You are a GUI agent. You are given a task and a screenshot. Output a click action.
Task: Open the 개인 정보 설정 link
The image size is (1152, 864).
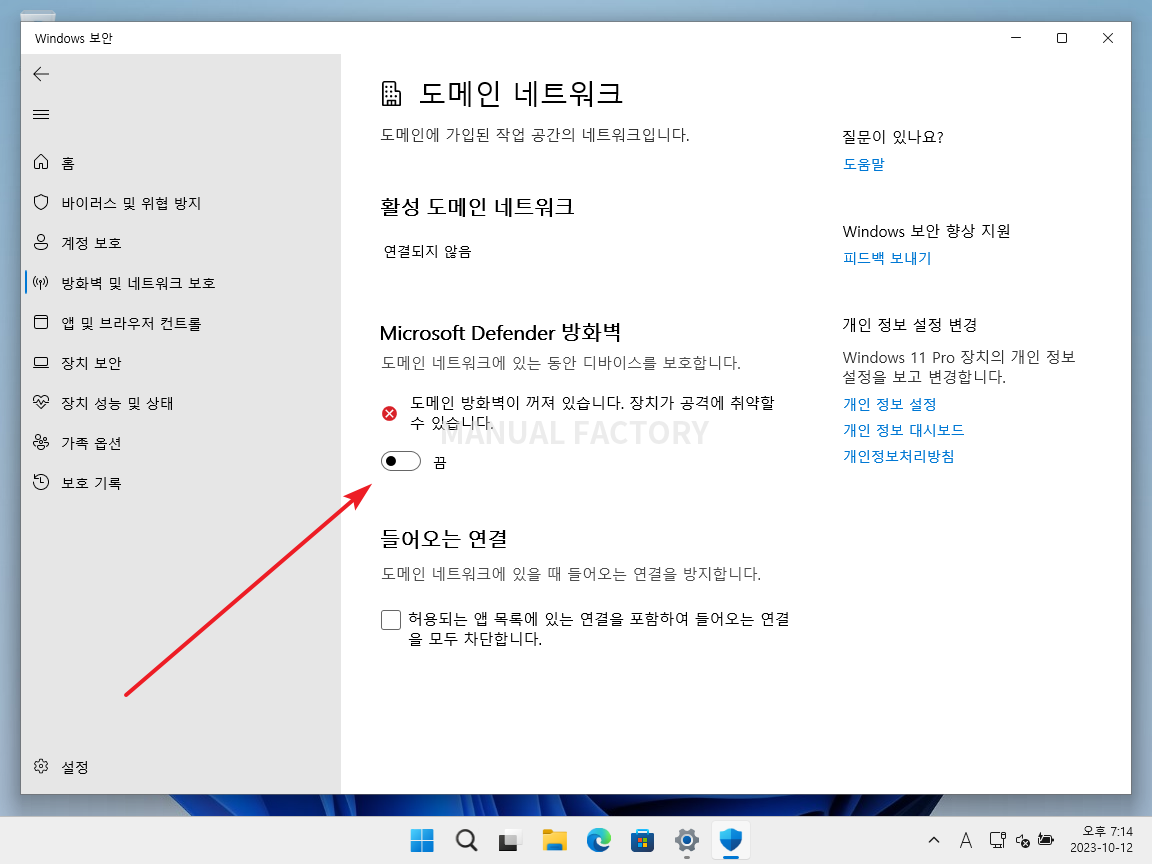889,404
